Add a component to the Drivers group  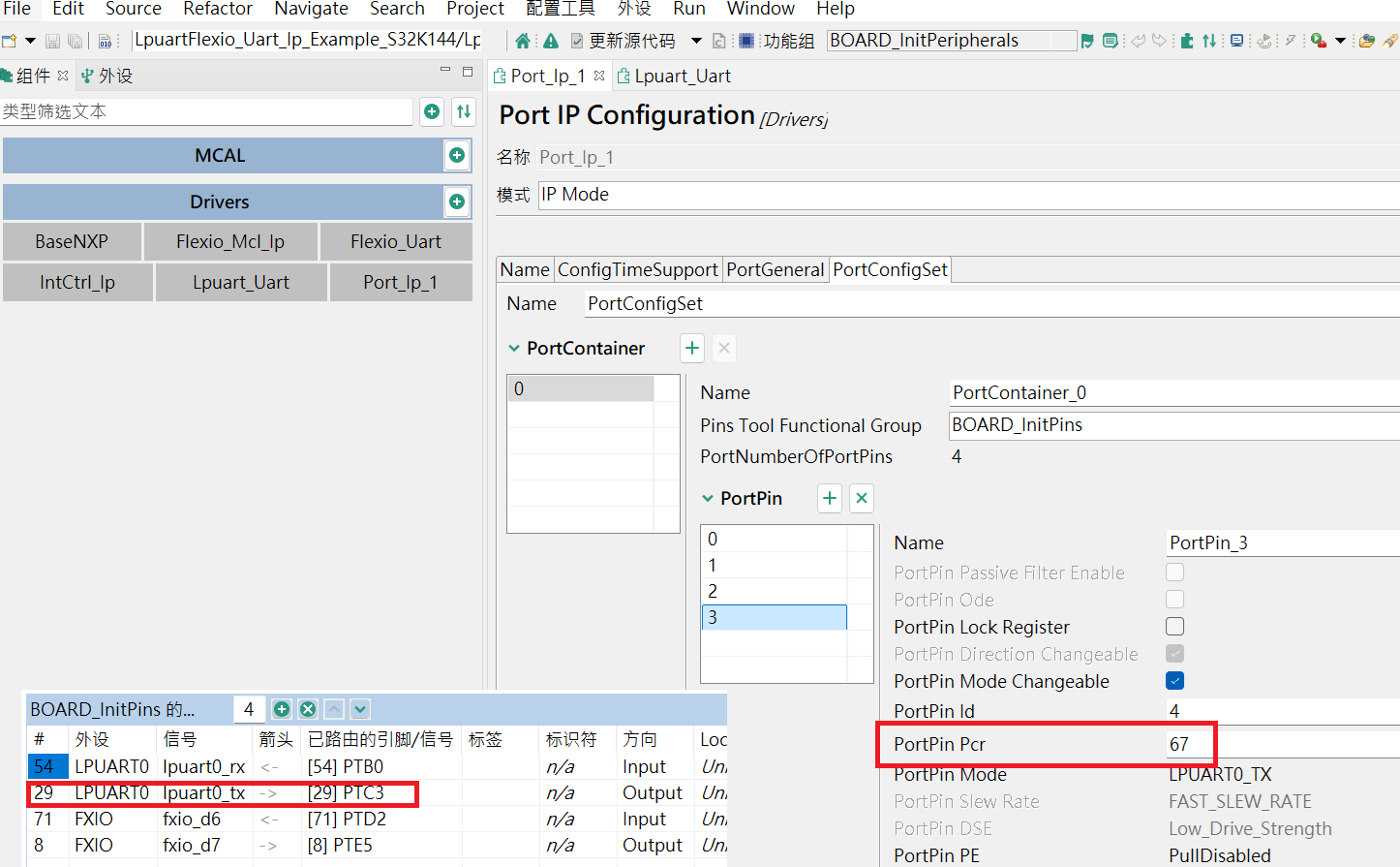457,201
